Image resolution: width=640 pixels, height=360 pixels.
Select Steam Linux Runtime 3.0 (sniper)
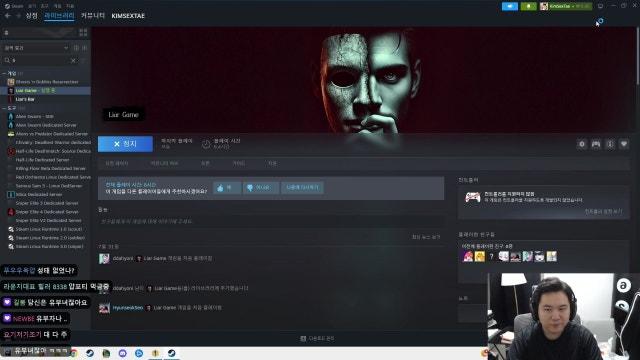click(x=46, y=247)
